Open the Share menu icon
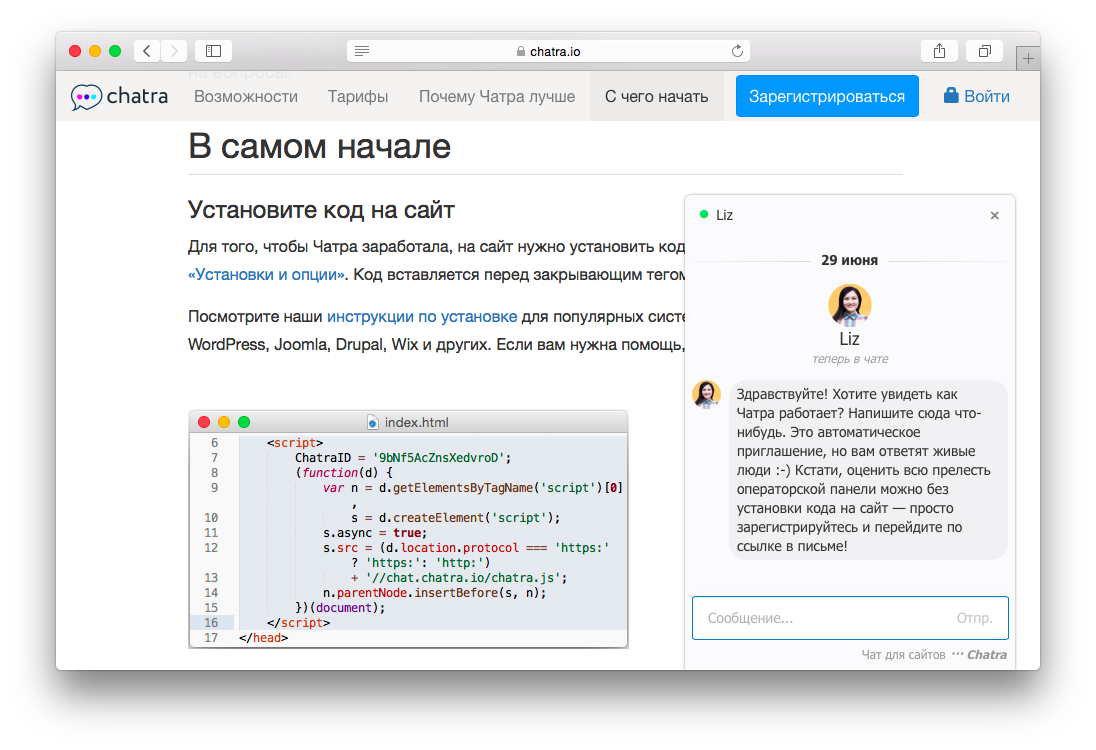 point(939,51)
